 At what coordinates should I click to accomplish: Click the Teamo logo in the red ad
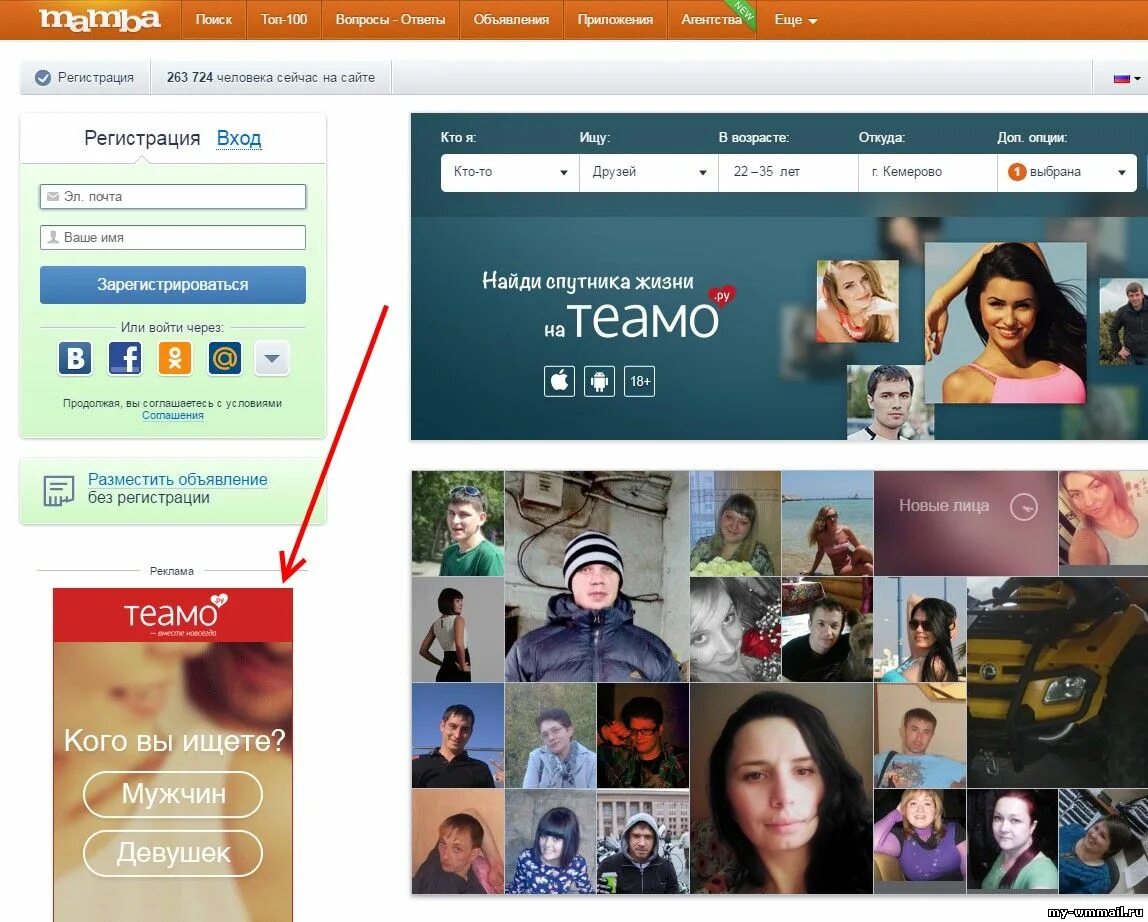click(x=176, y=614)
